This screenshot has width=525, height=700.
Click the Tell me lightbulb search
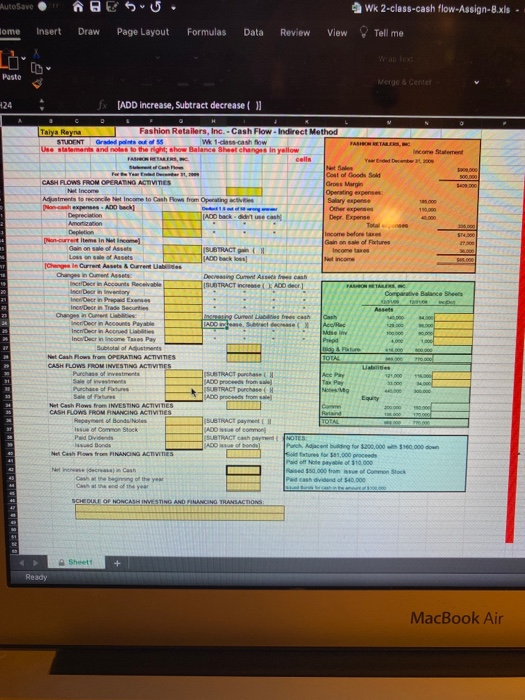[x=382, y=33]
